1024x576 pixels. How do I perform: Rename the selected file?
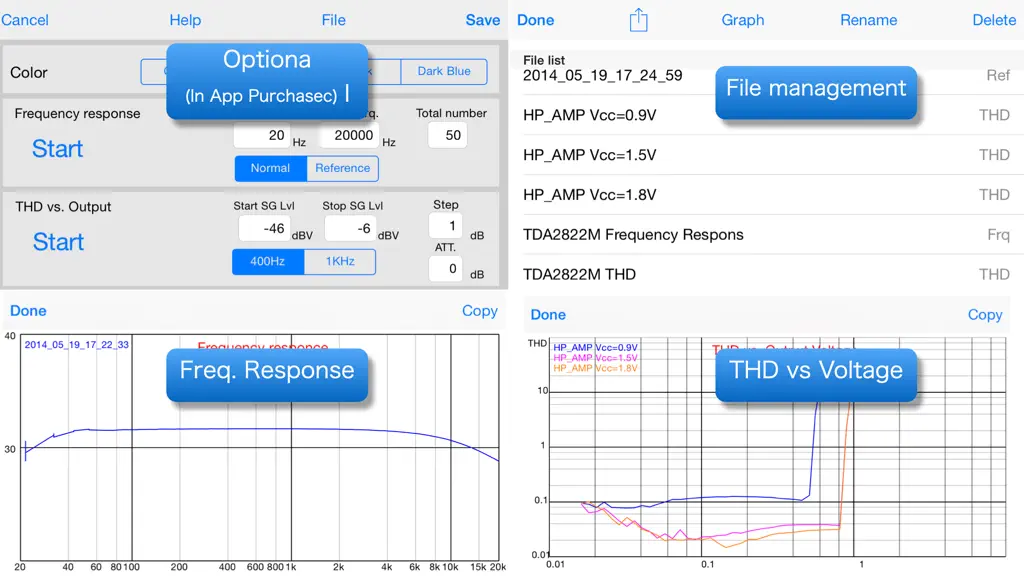tap(869, 20)
